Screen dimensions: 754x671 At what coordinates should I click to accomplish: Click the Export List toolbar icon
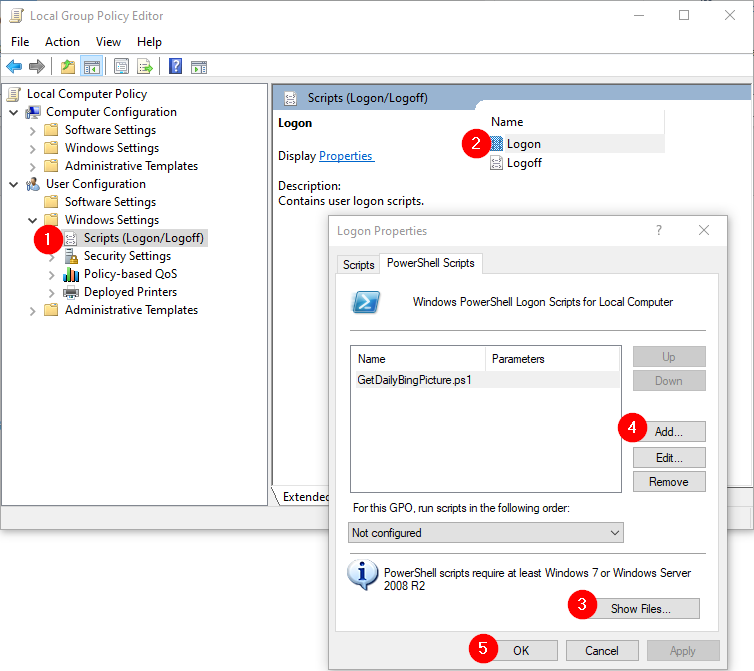(x=145, y=67)
